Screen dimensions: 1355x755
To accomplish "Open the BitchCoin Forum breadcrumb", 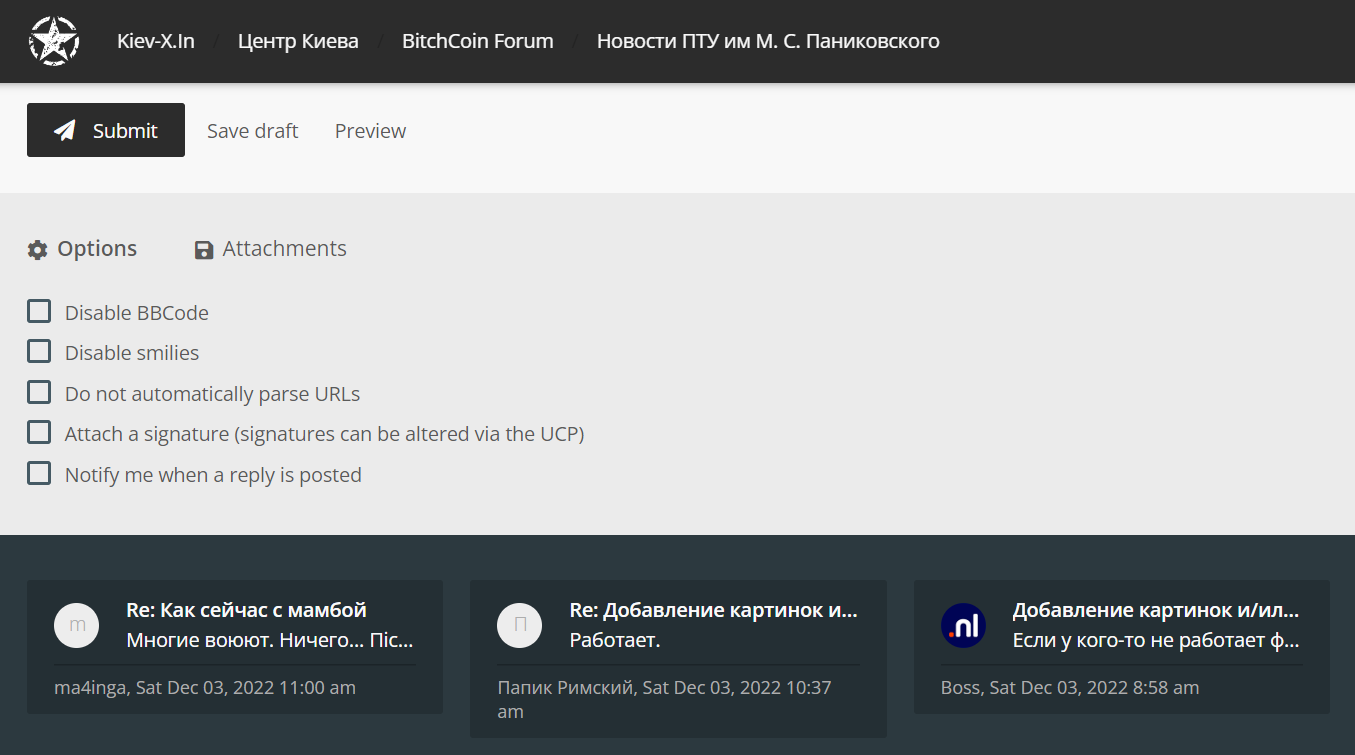I will (477, 41).
